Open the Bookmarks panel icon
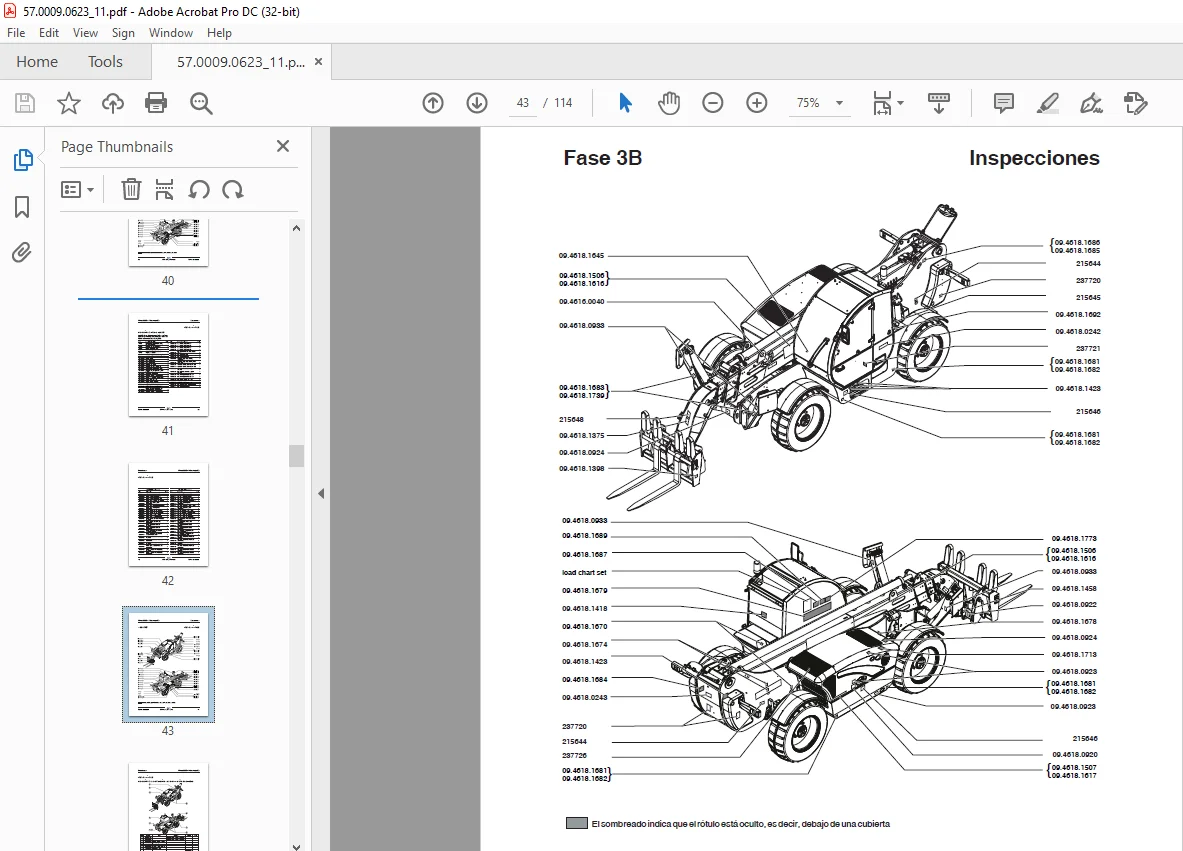This screenshot has height=851, width=1183. click(x=22, y=207)
